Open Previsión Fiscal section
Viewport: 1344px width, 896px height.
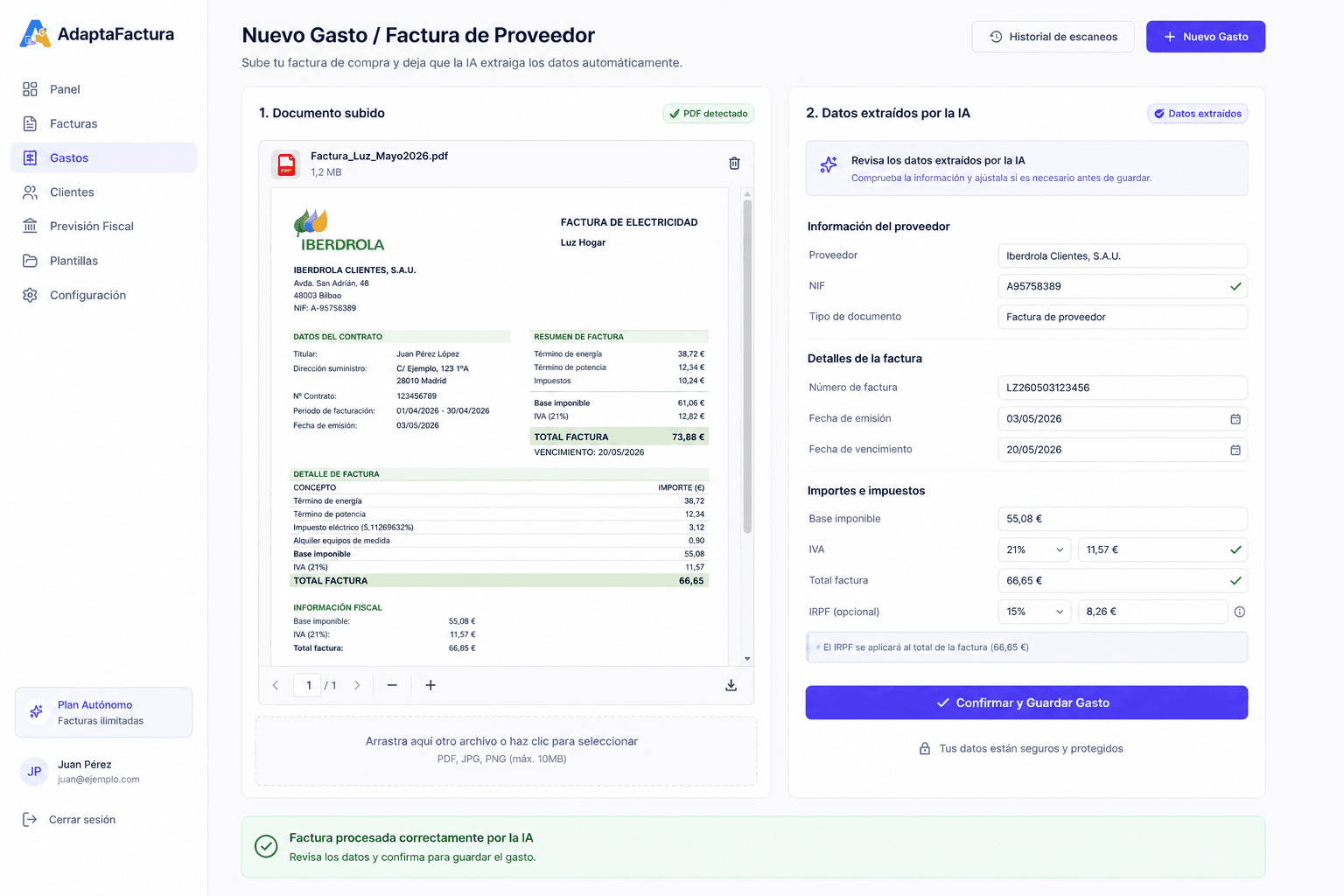104,226
